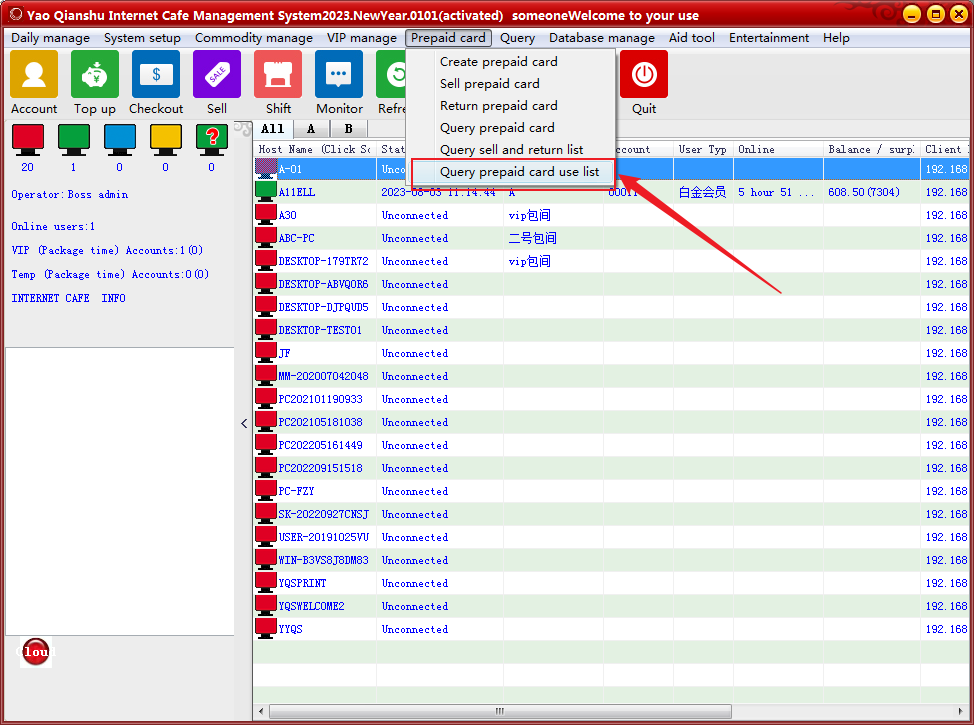Choose Create prepaid card menu entry

click(498, 62)
